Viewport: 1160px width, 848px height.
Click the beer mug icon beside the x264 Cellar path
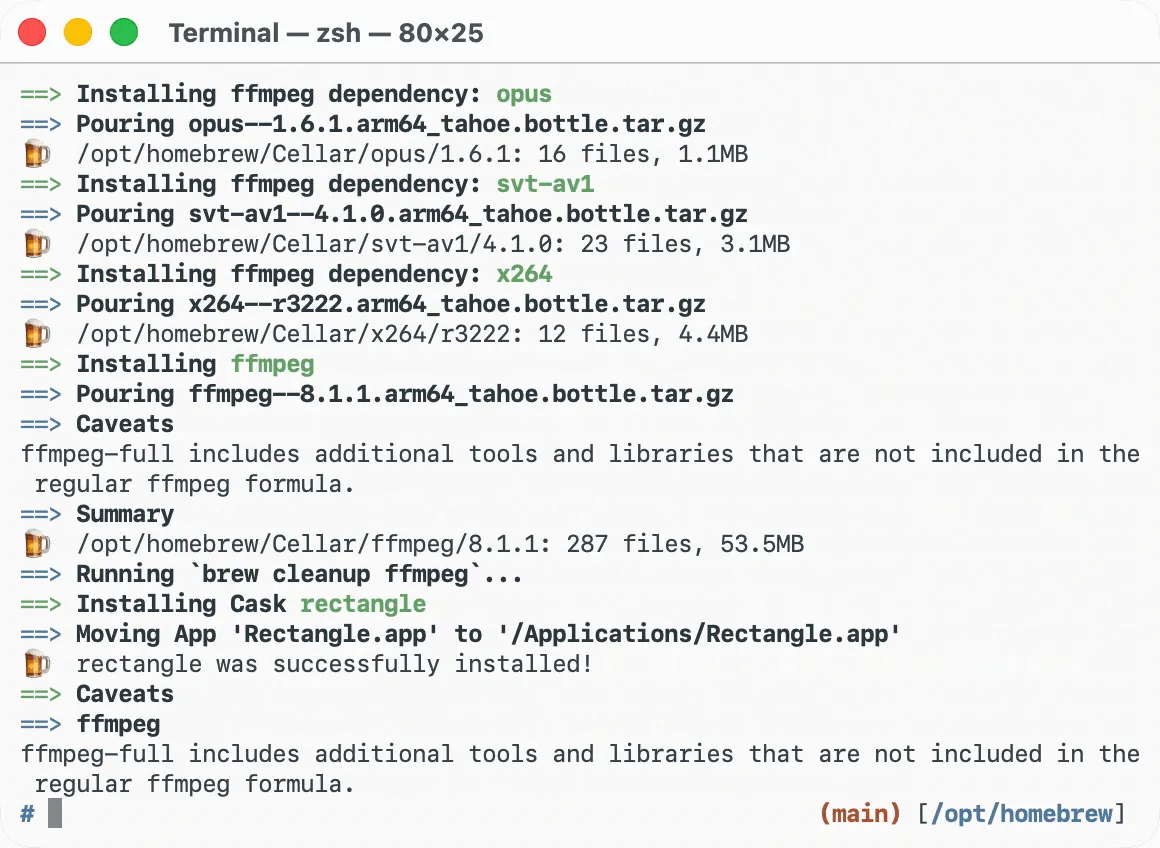click(x=36, y=334)
